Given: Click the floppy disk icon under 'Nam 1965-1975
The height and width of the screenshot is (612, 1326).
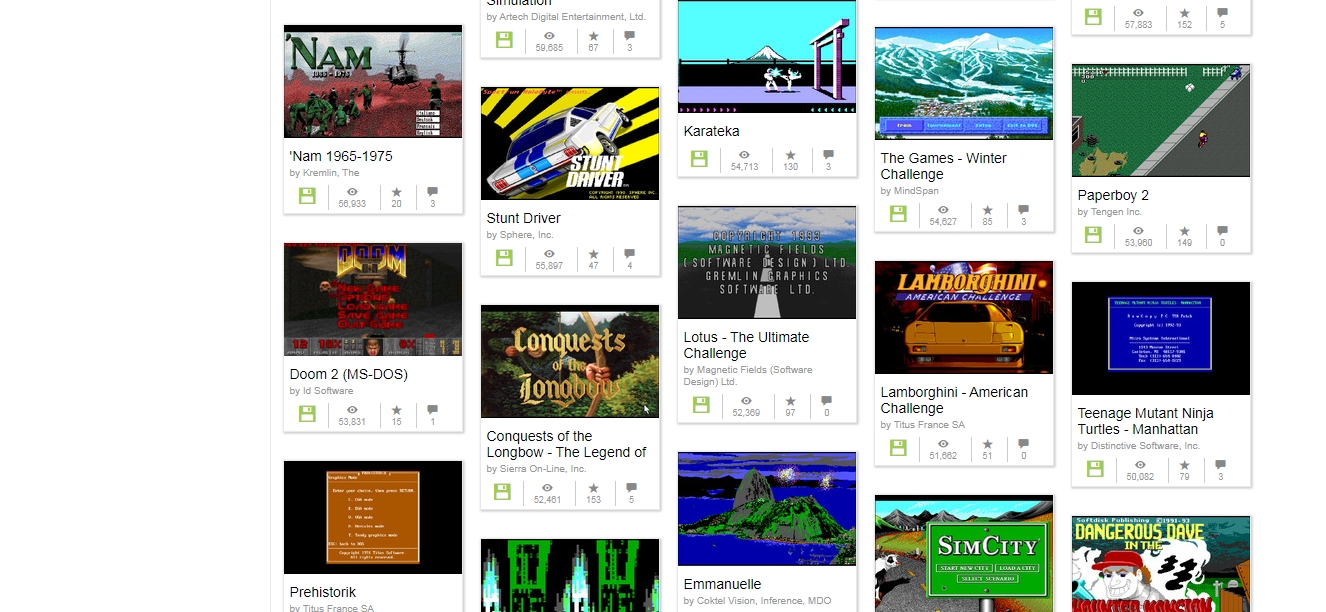Looking at the screenshot, I should click(307, 195).
